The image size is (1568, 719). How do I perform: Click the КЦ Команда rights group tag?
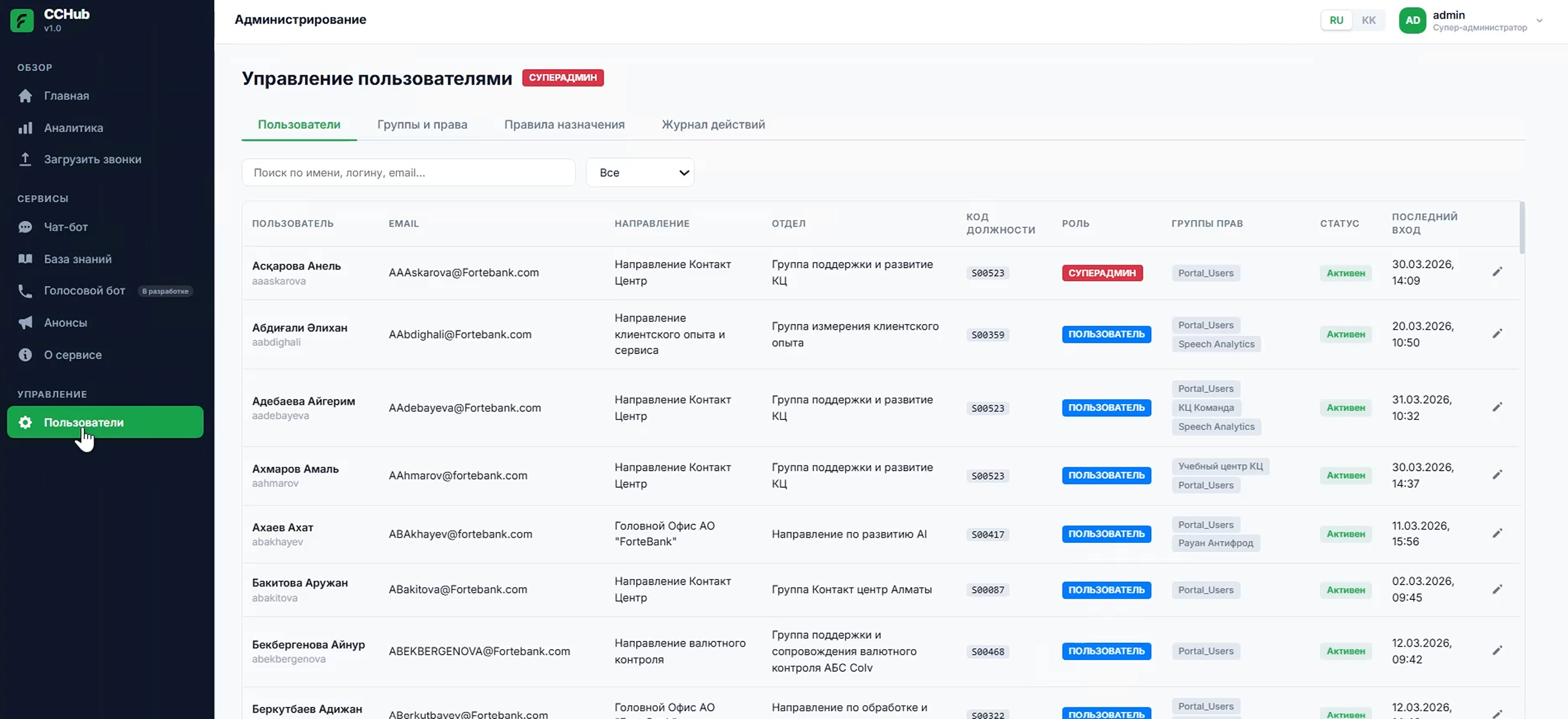click(x=1205, y=407)
